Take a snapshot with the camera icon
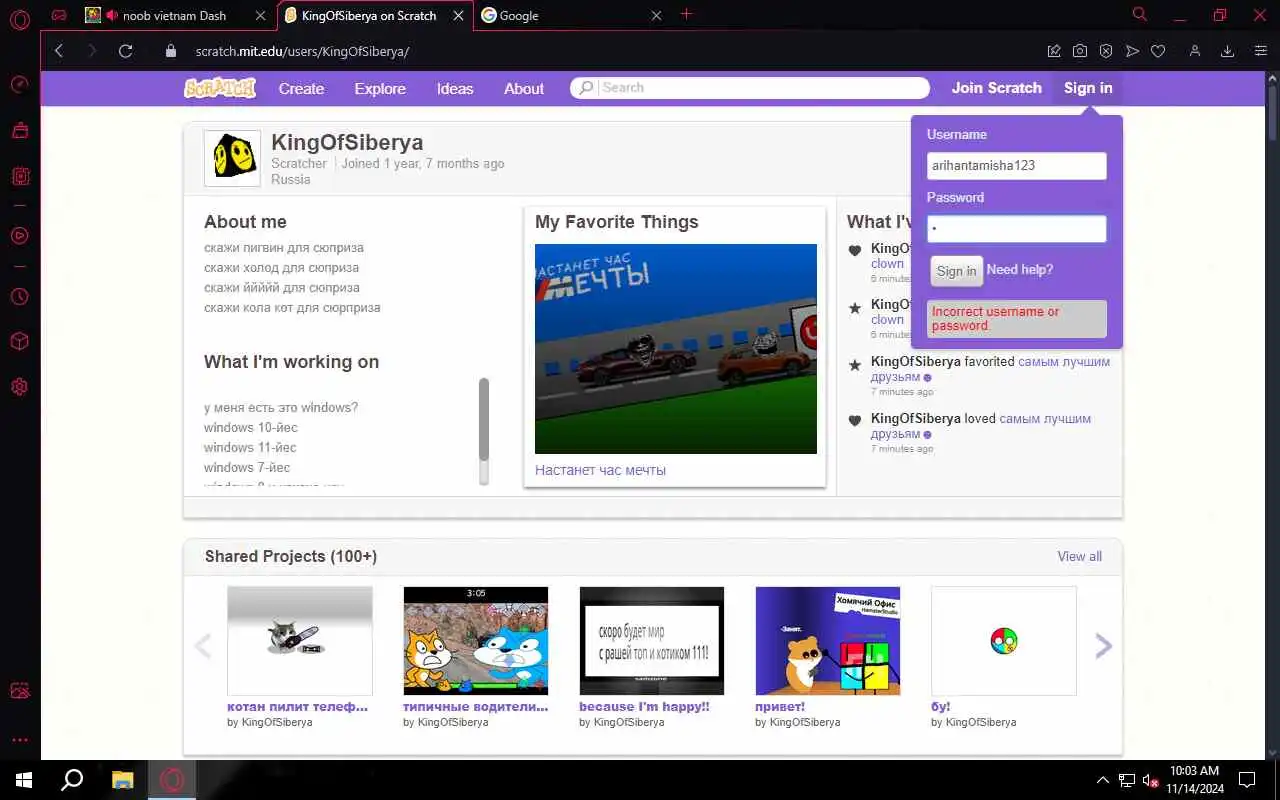This screenshot has height=800, width=1280. coord(1080,51)
